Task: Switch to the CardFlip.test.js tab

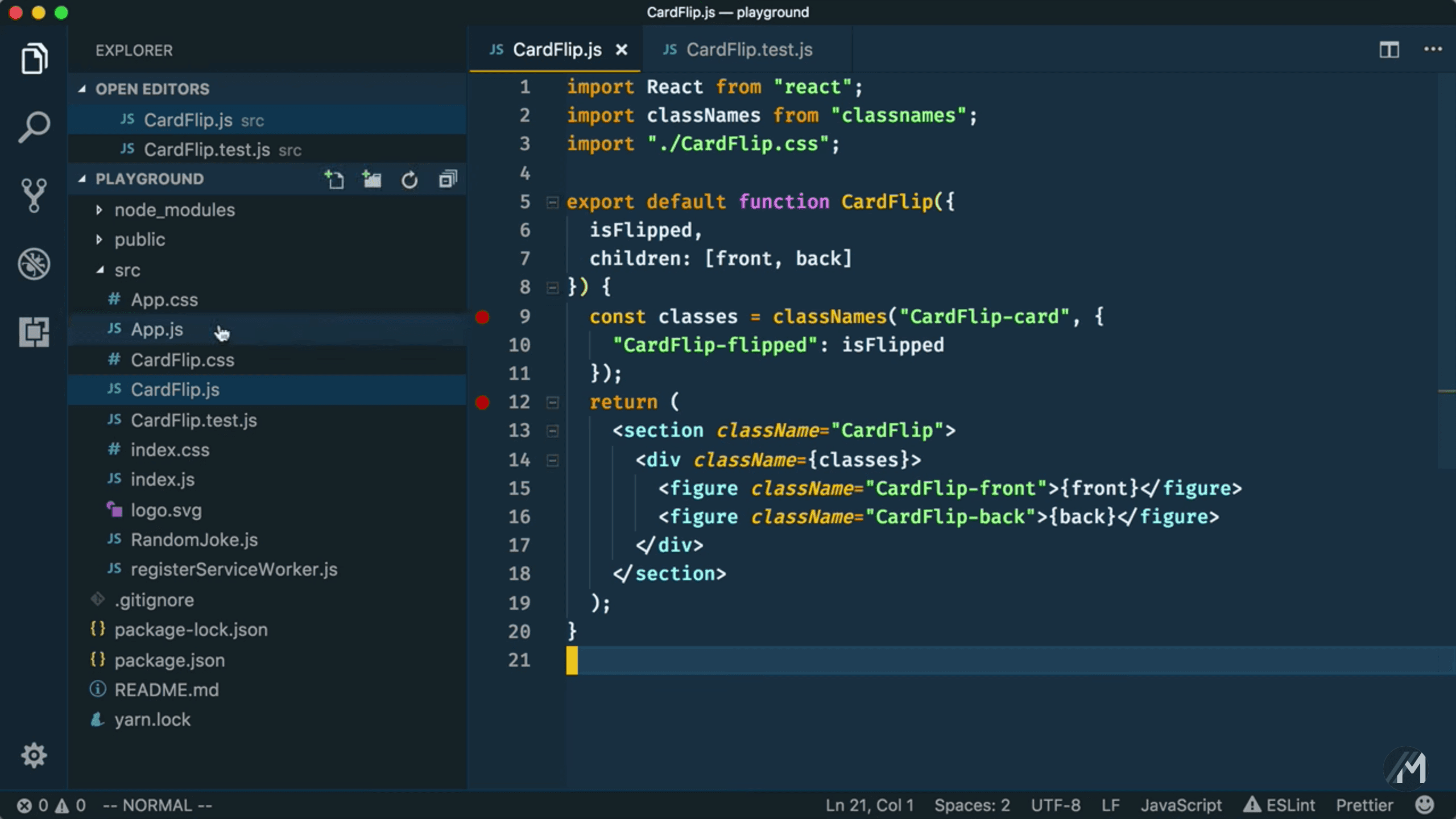Action: coord(749,49)
